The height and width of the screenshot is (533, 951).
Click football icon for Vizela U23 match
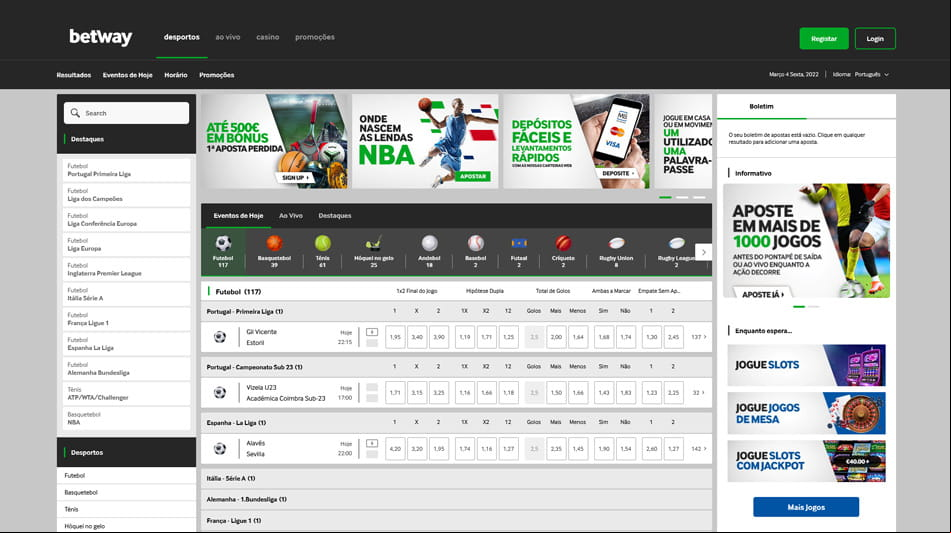tap(220, 392)
